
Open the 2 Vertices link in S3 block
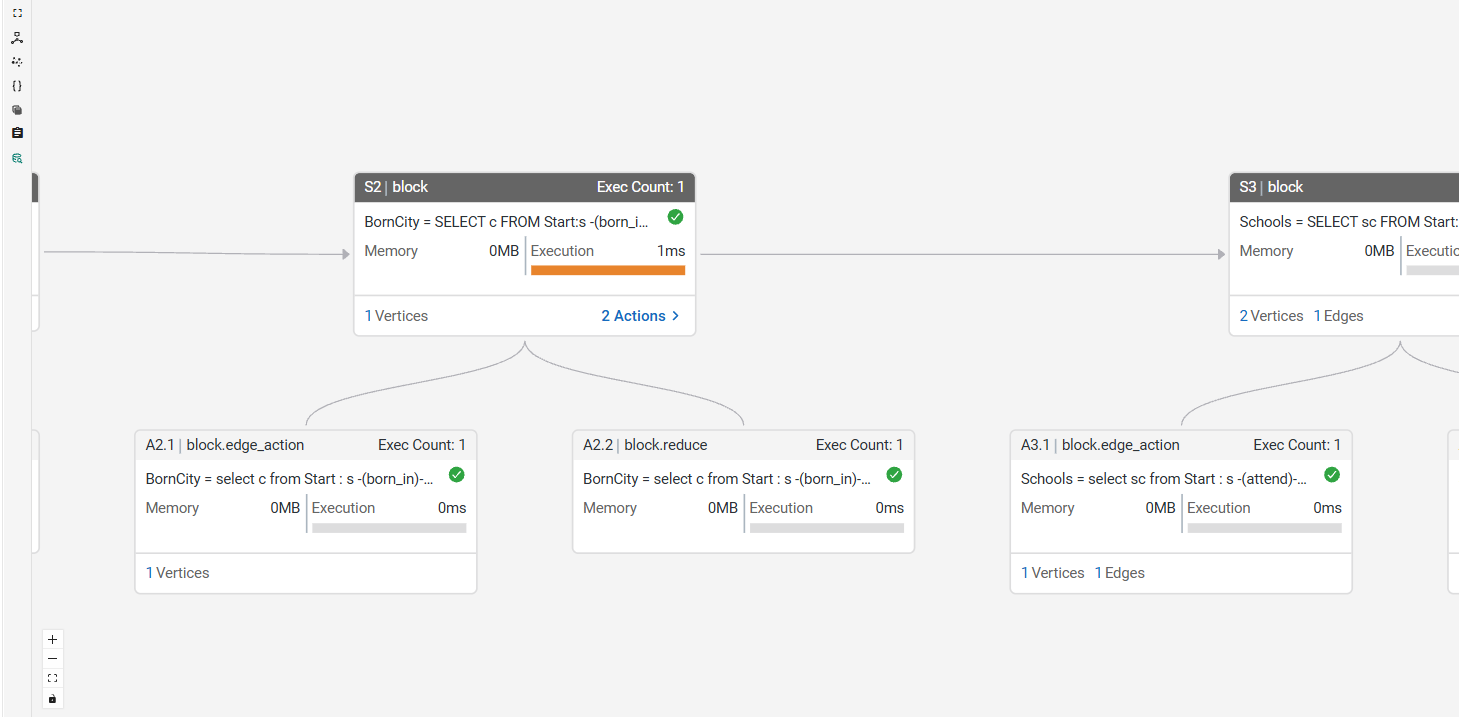pos(1271,316)
